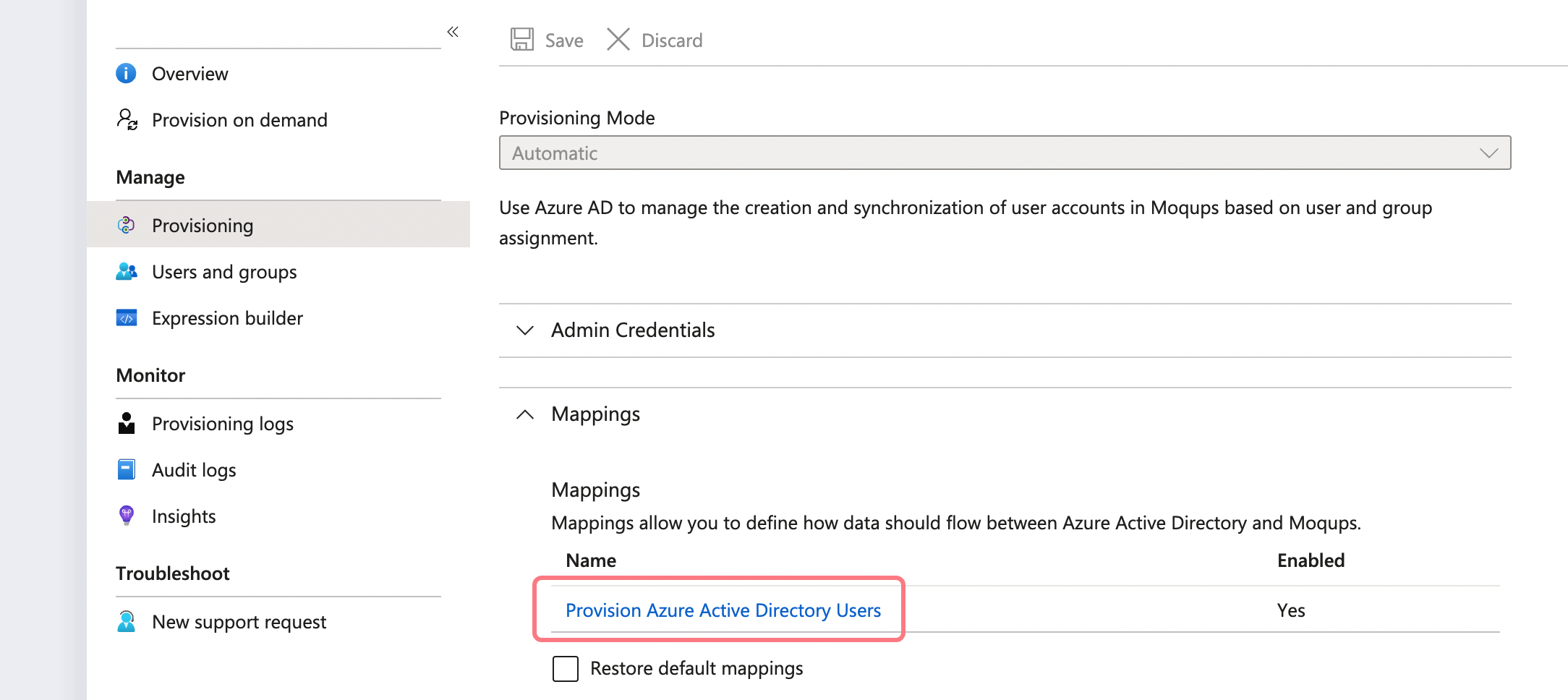The width and height of the screenshot is (1568, 700).
Task: Collapse the sidebar with double chevron
Action: tap(453, 32)
